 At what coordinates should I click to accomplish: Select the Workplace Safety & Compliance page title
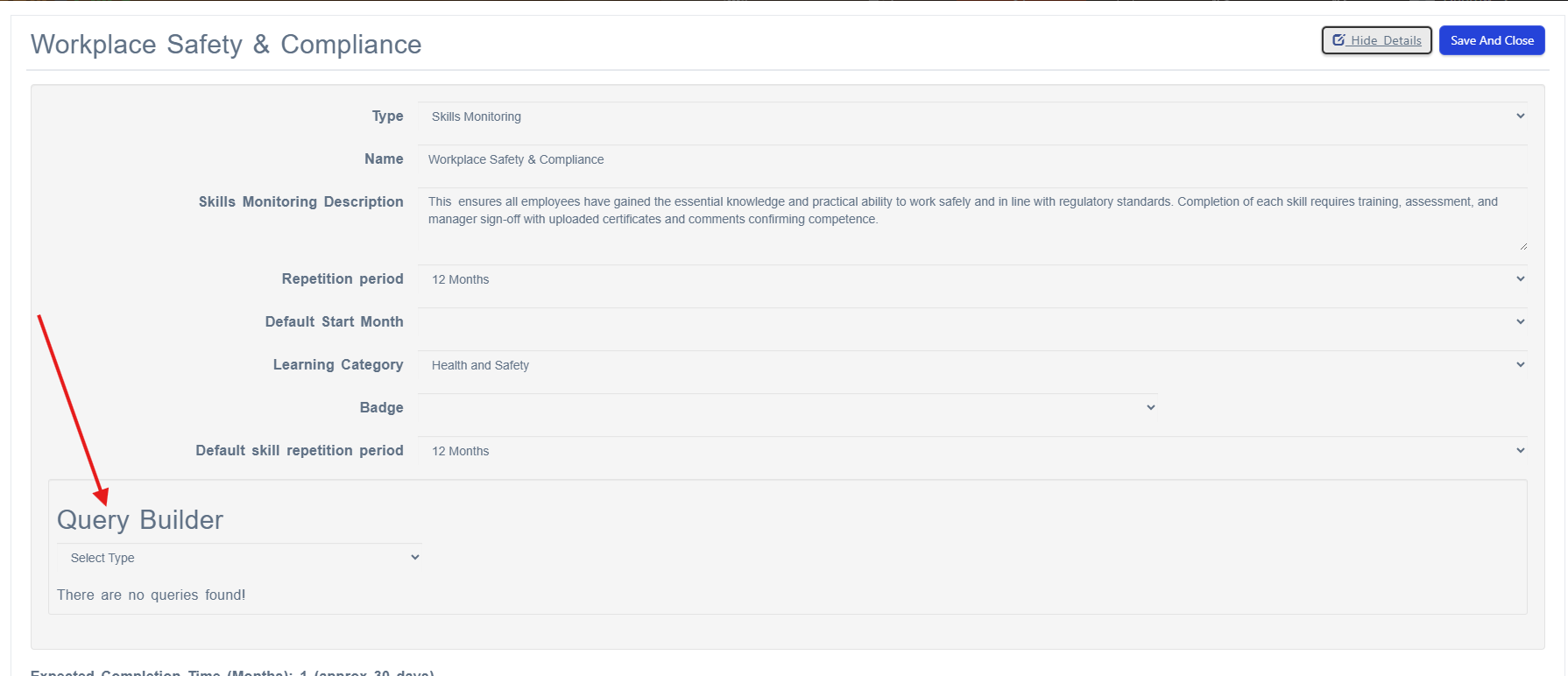coord(226,45)
